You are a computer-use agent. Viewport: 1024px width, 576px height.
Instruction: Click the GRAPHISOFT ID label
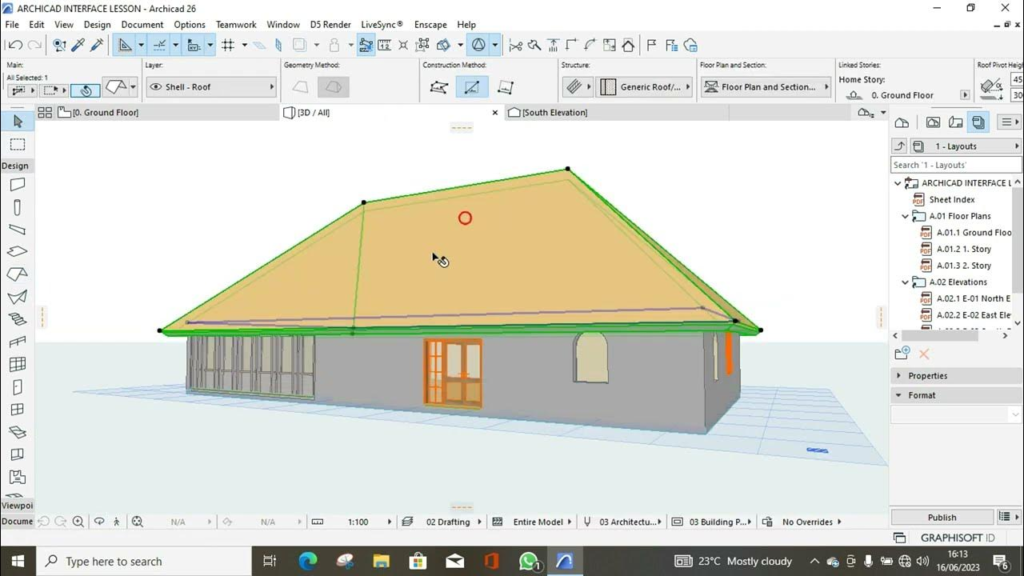957,537
